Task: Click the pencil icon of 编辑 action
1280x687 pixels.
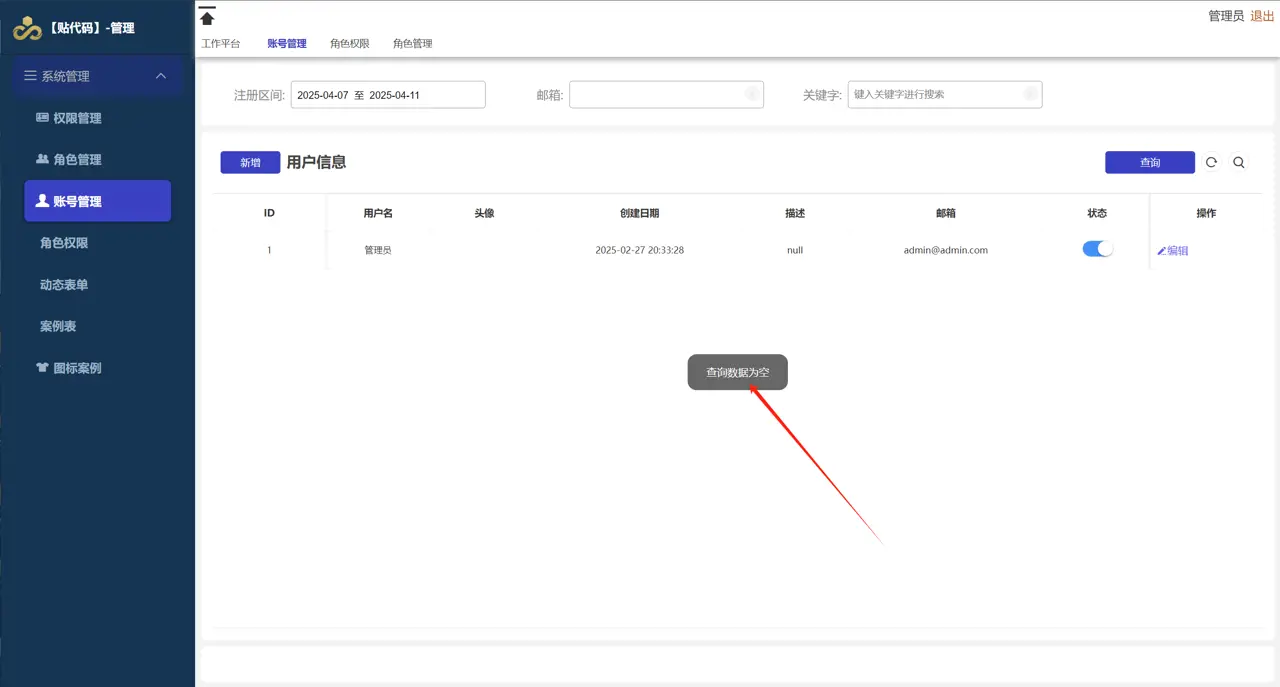Action: point(1160,249)
